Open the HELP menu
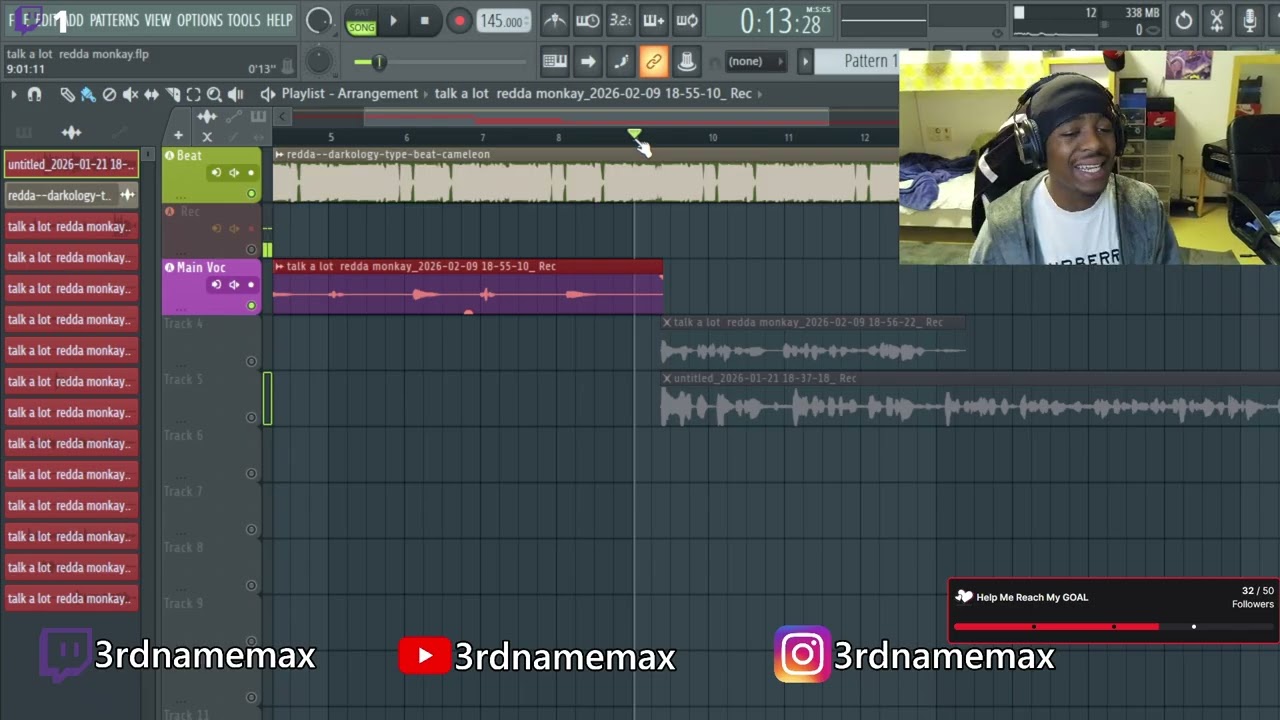The height and width of the screenshot is (720, 1280). [280, 20]
